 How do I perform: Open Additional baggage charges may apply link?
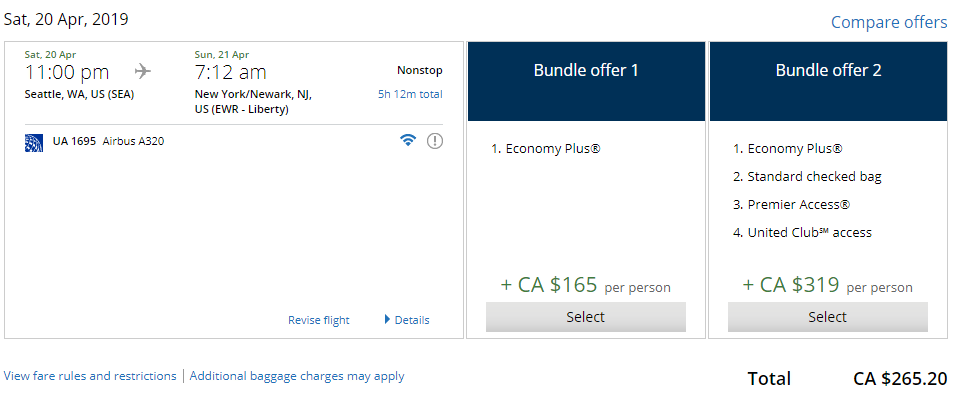(297, 376)
